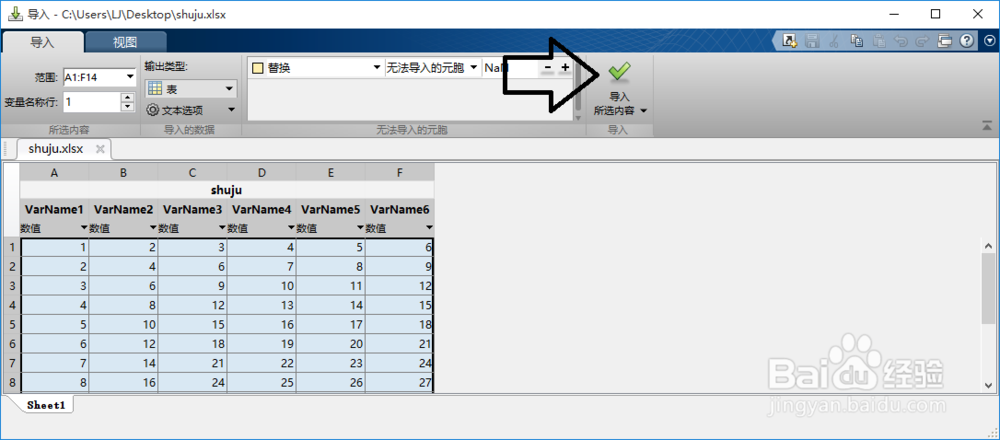Select column C header

pos(192,172)
